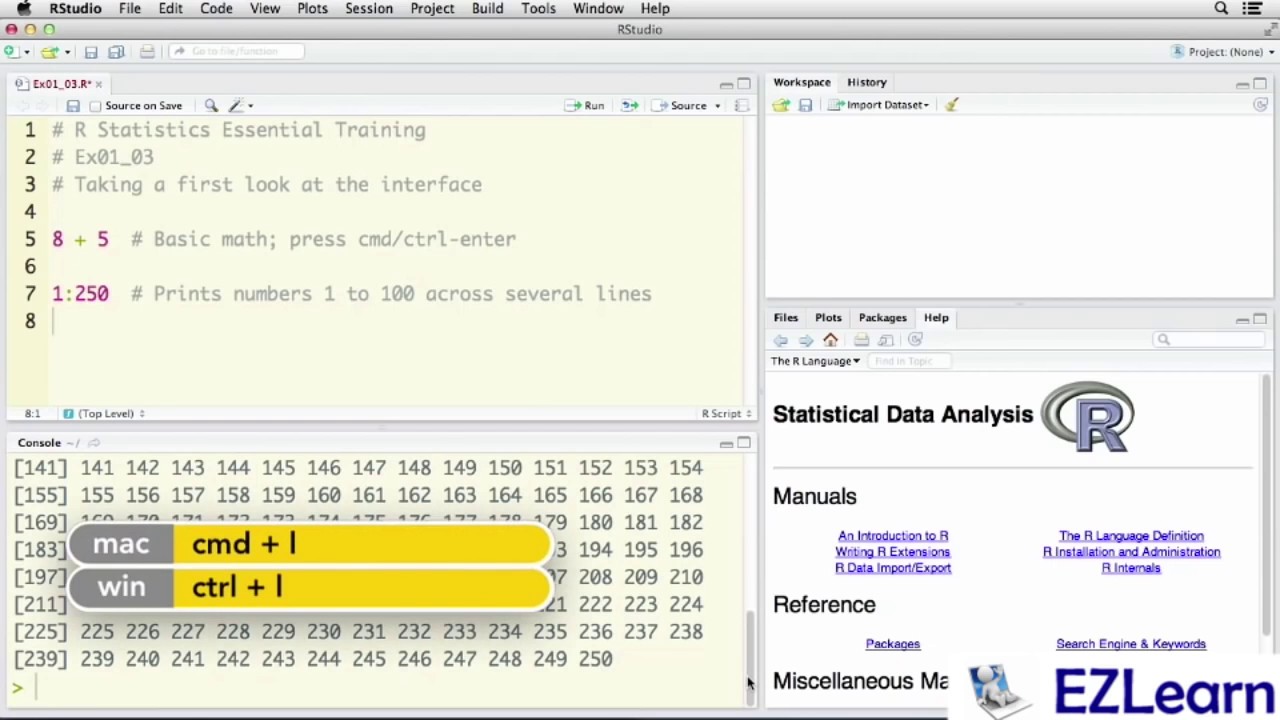This screenshot has height=720, width=1280.
Task: Maximize the source editor pane
Action: pyautogui.click(x=744, y=84)
